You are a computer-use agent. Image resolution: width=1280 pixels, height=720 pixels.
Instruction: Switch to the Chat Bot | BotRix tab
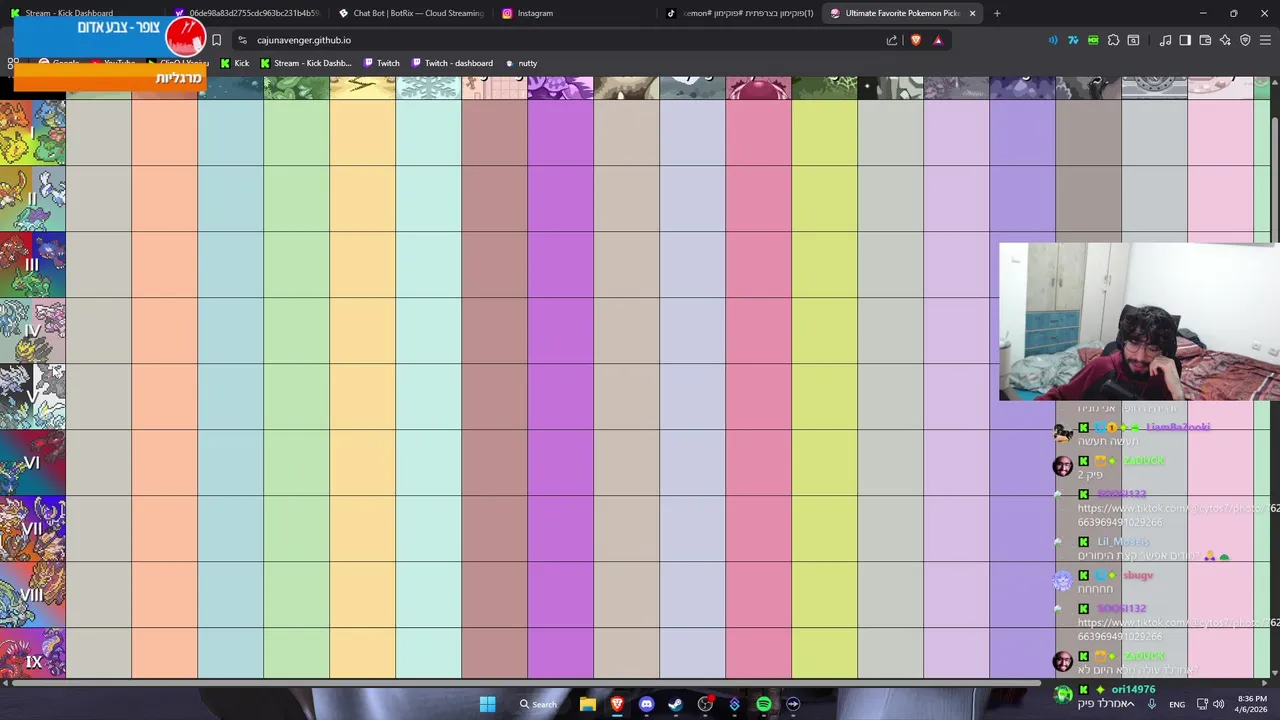click(x=410, y=13)
